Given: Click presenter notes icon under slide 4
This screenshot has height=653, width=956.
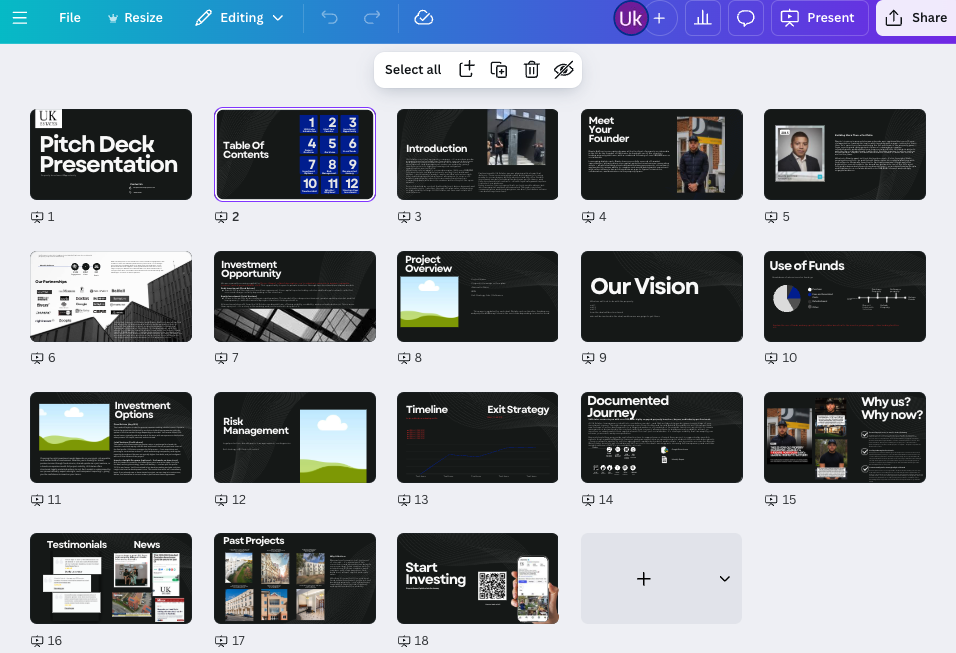Looking at the screenshot, I should (588, 216).
